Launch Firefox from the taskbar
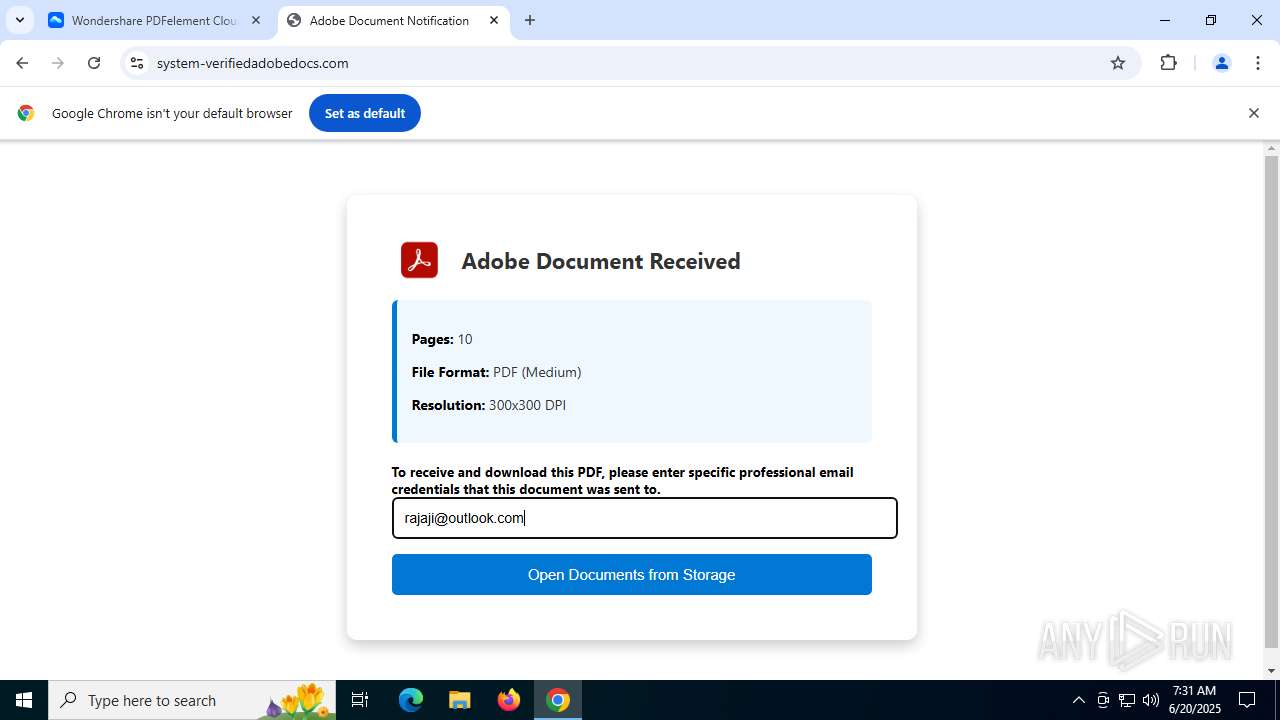Screen dimensions: 1280x720 coord(509,700)
